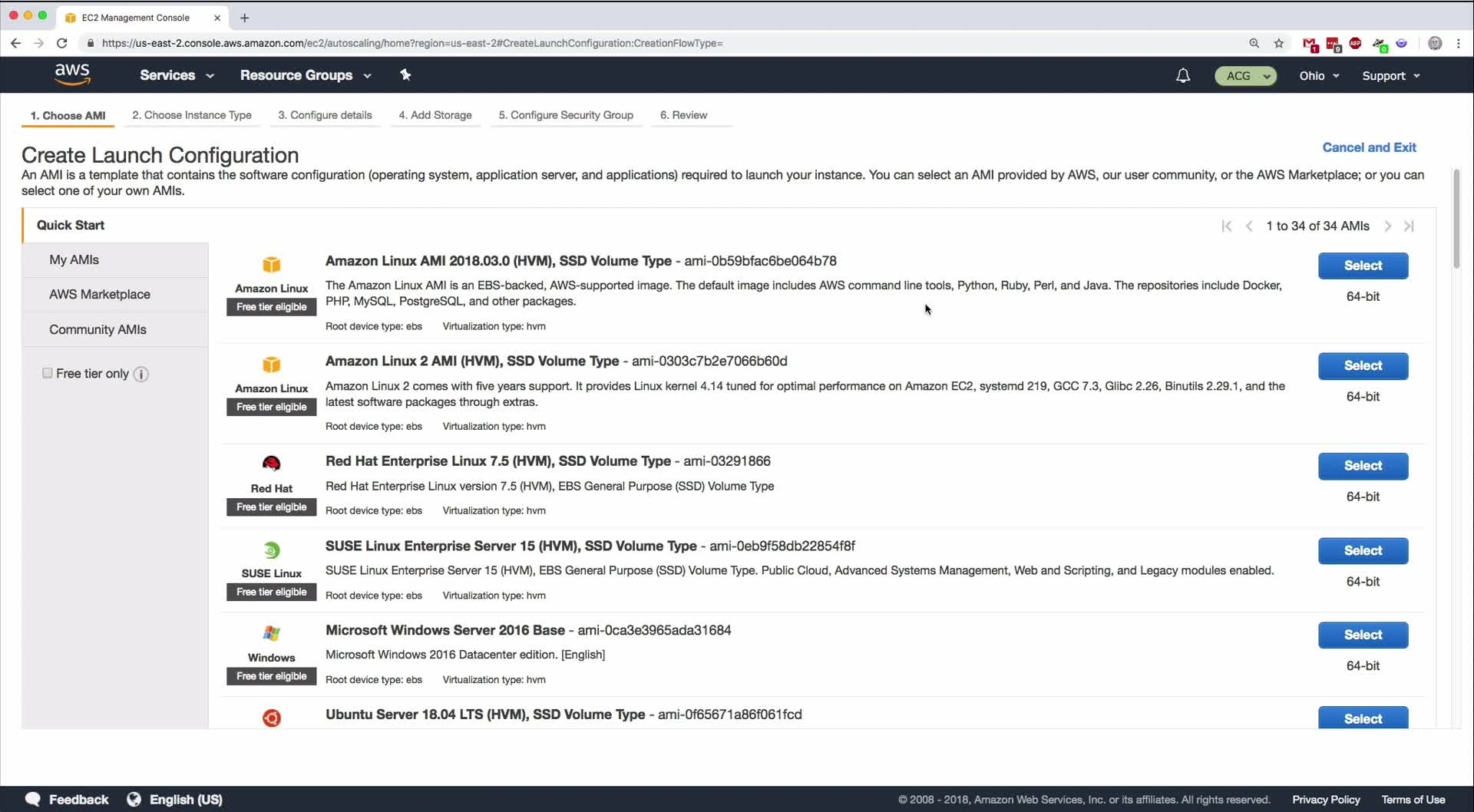This screenshot has height=812, width=1474.
Task: Open the Quick Start AMI category
Action: click(115, 225)
